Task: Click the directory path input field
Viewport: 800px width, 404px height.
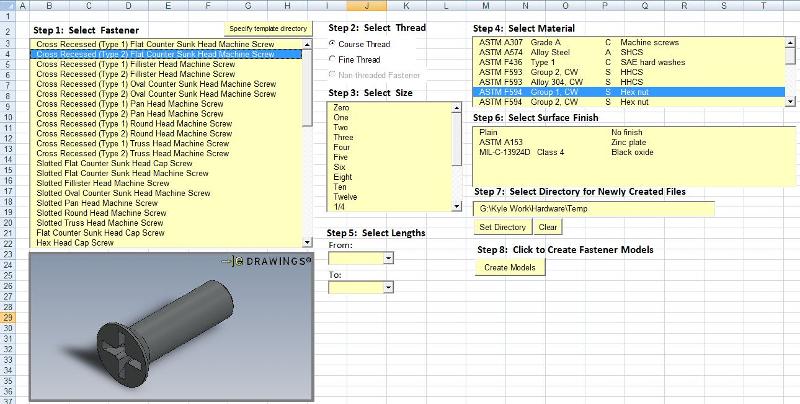Action: [x=594, y=209]
